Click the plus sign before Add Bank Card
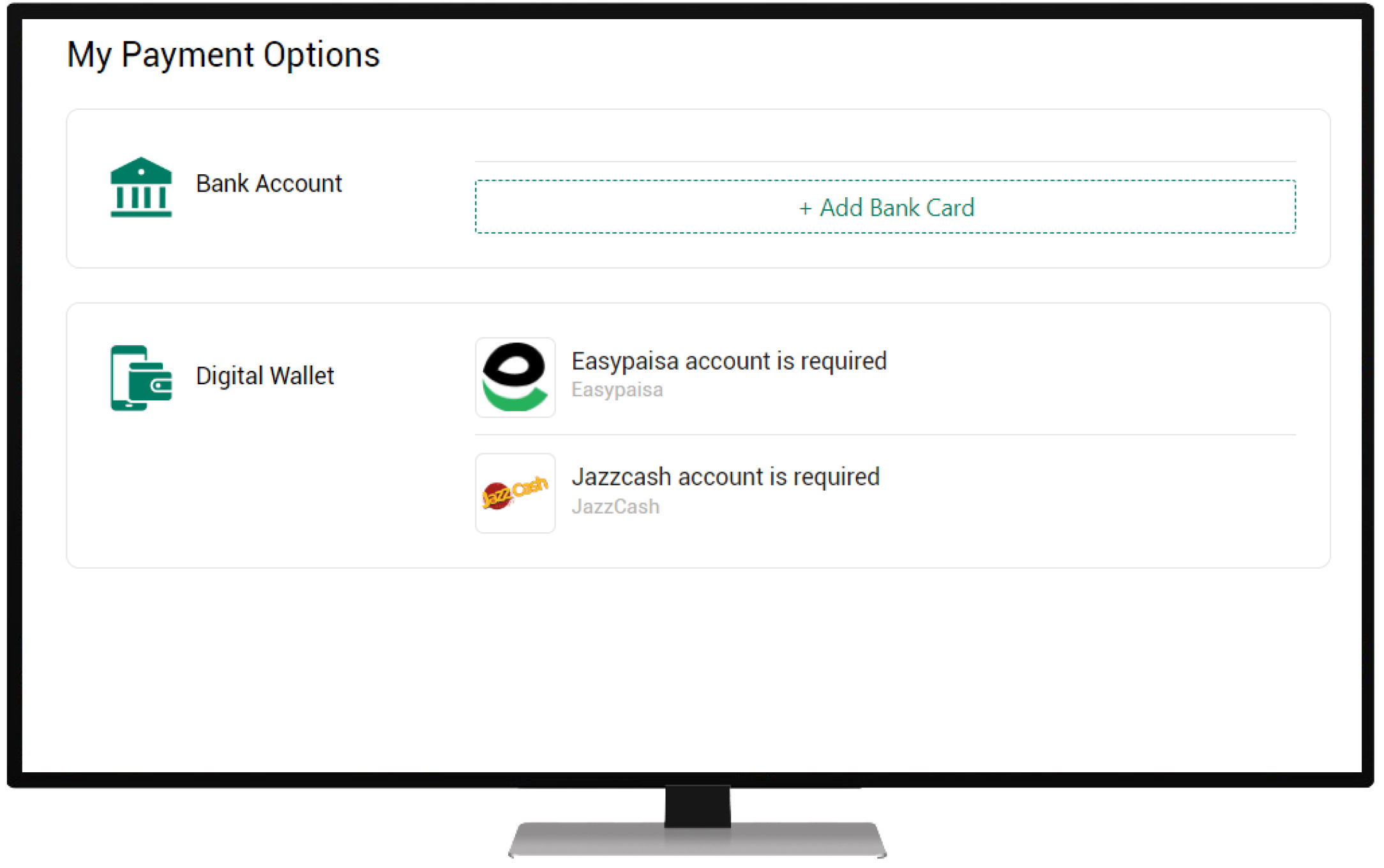1384x868 pixels. [x=805, y=208]
